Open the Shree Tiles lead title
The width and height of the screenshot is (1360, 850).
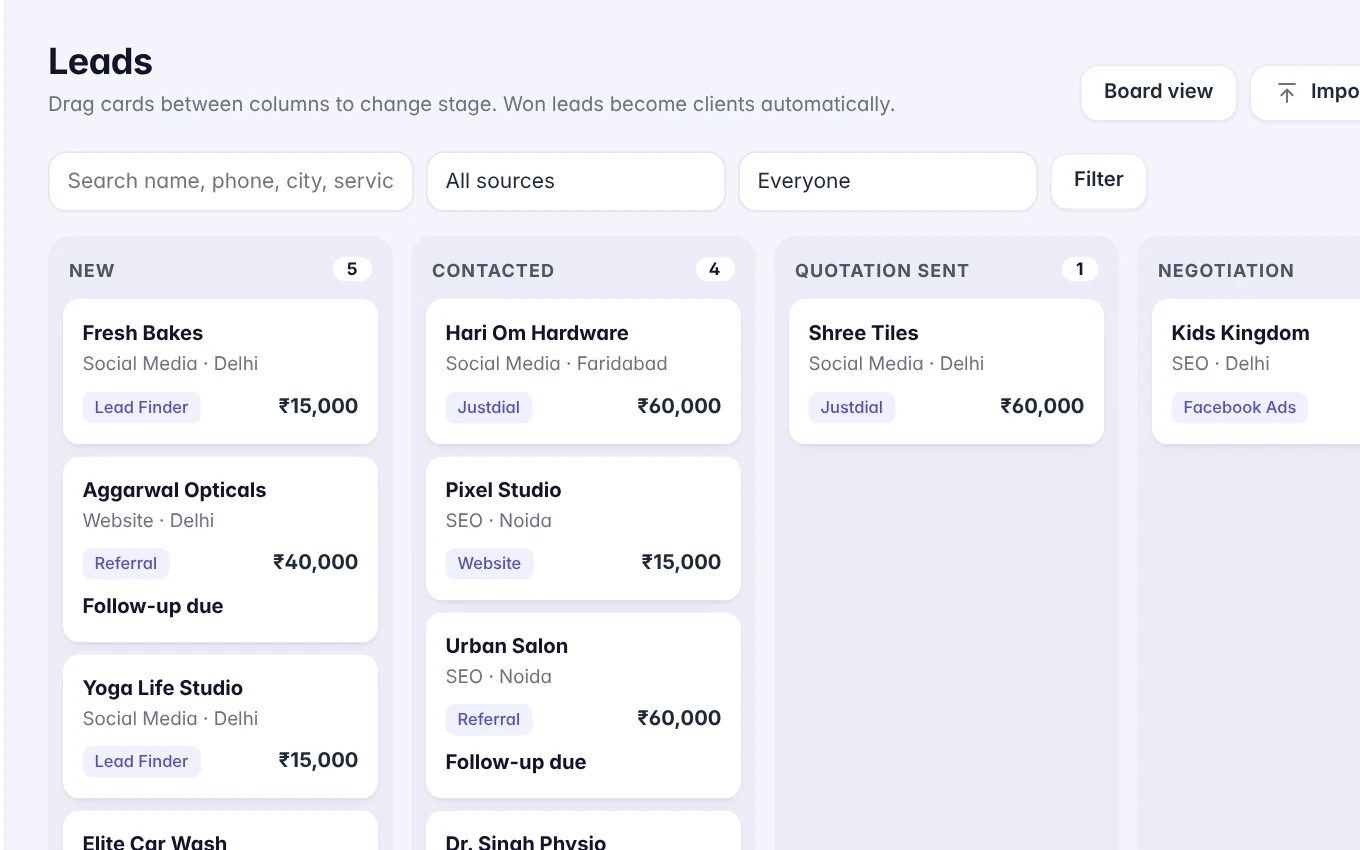tap(864, 333)
